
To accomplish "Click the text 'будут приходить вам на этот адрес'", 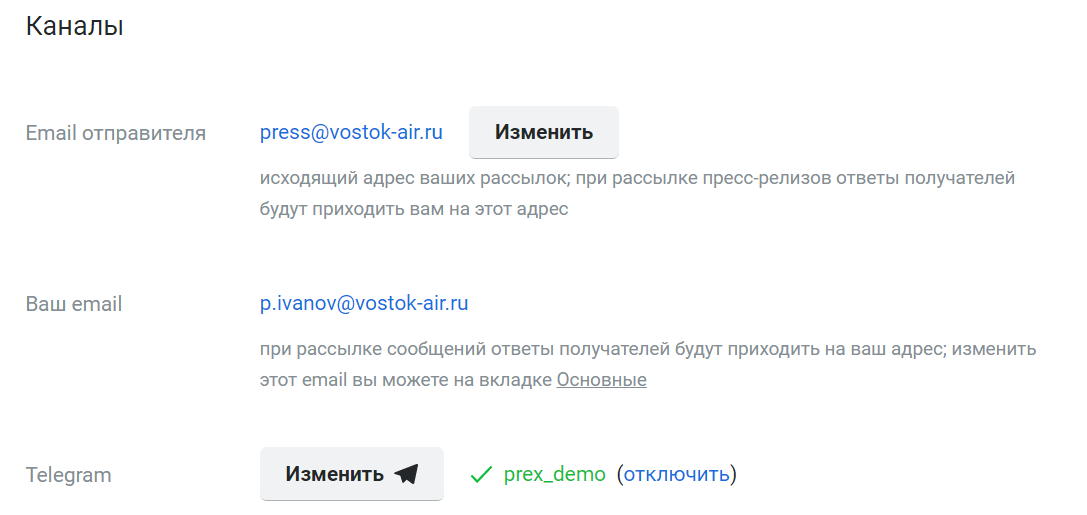I will [414, 209].
